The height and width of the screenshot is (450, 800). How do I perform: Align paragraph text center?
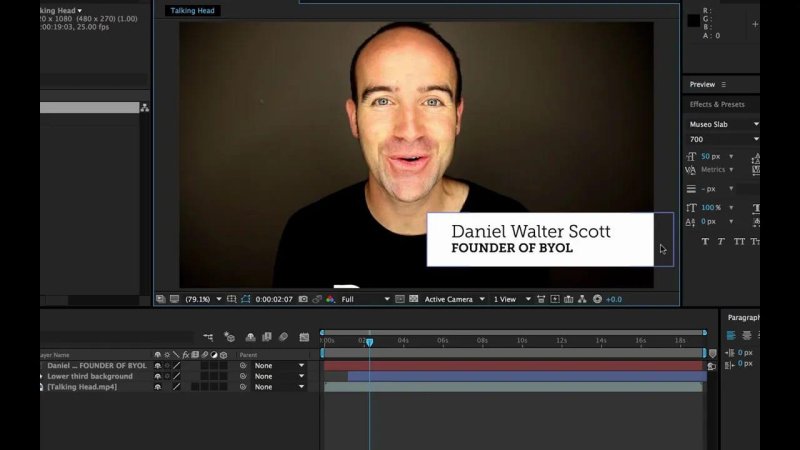click(x=746, y=335)
